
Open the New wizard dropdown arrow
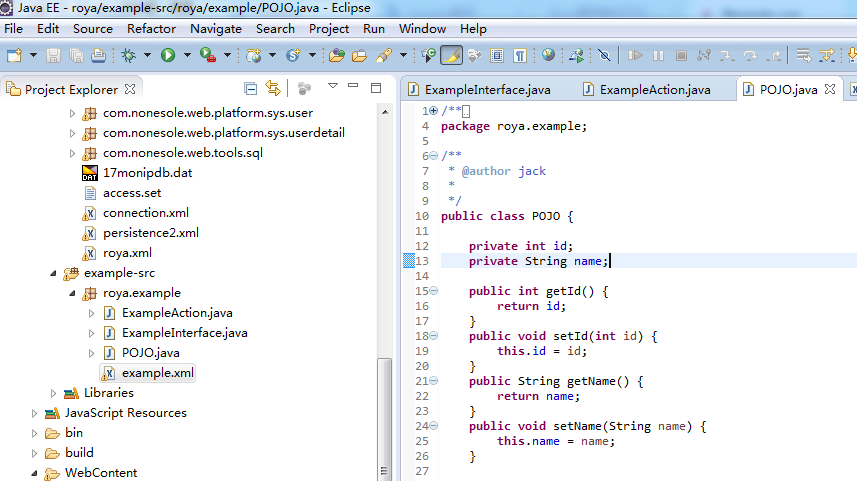point(33,55)
